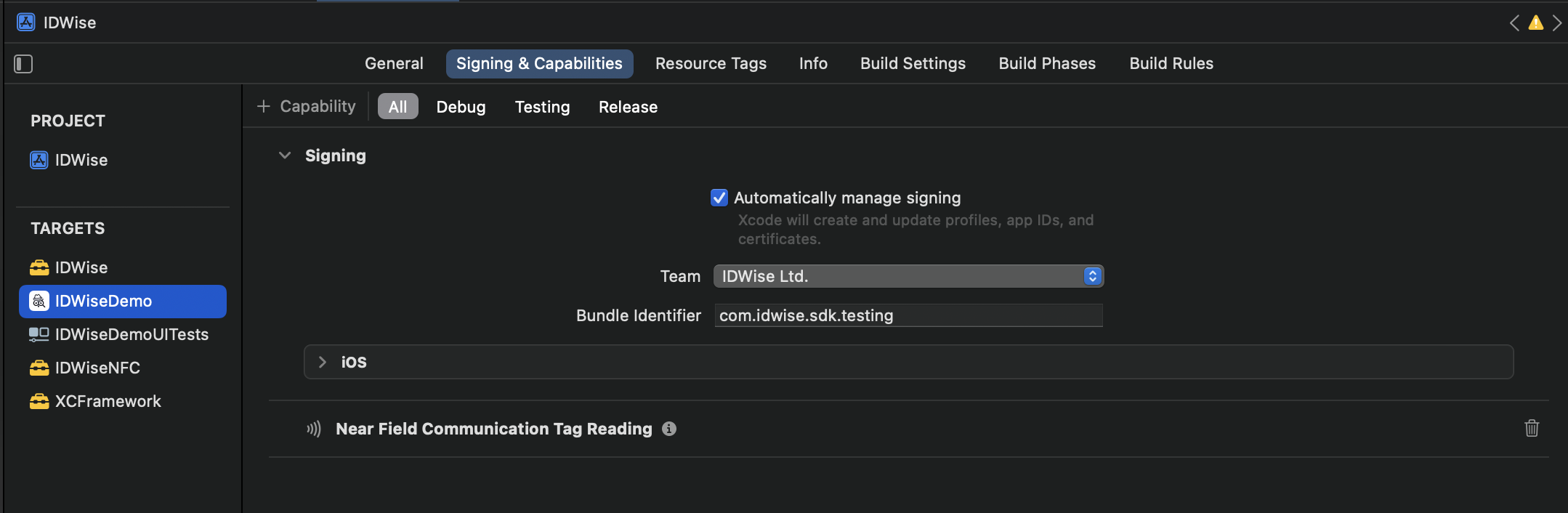
Task: Open the Build Phases tab
Action: pos(1047,64)
